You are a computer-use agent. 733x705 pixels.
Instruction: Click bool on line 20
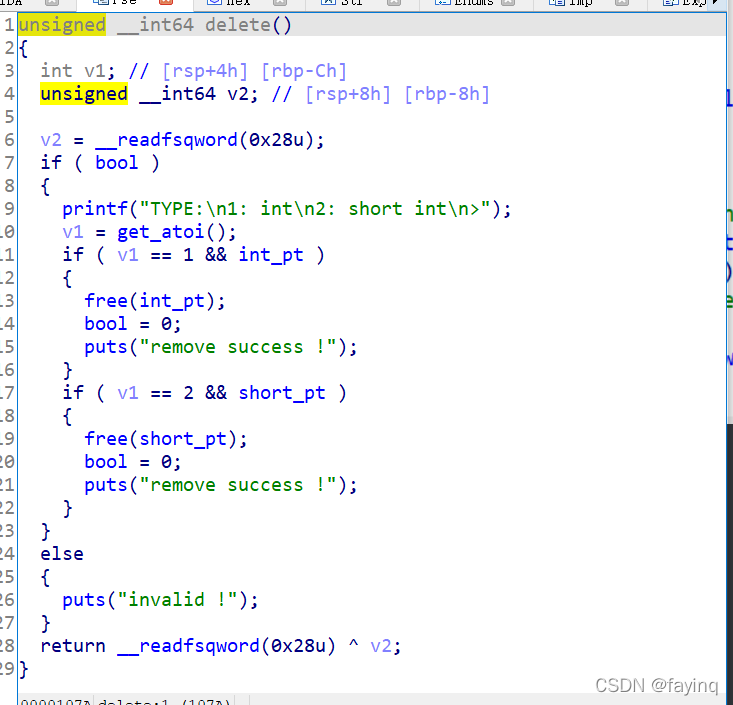(106, 462)
